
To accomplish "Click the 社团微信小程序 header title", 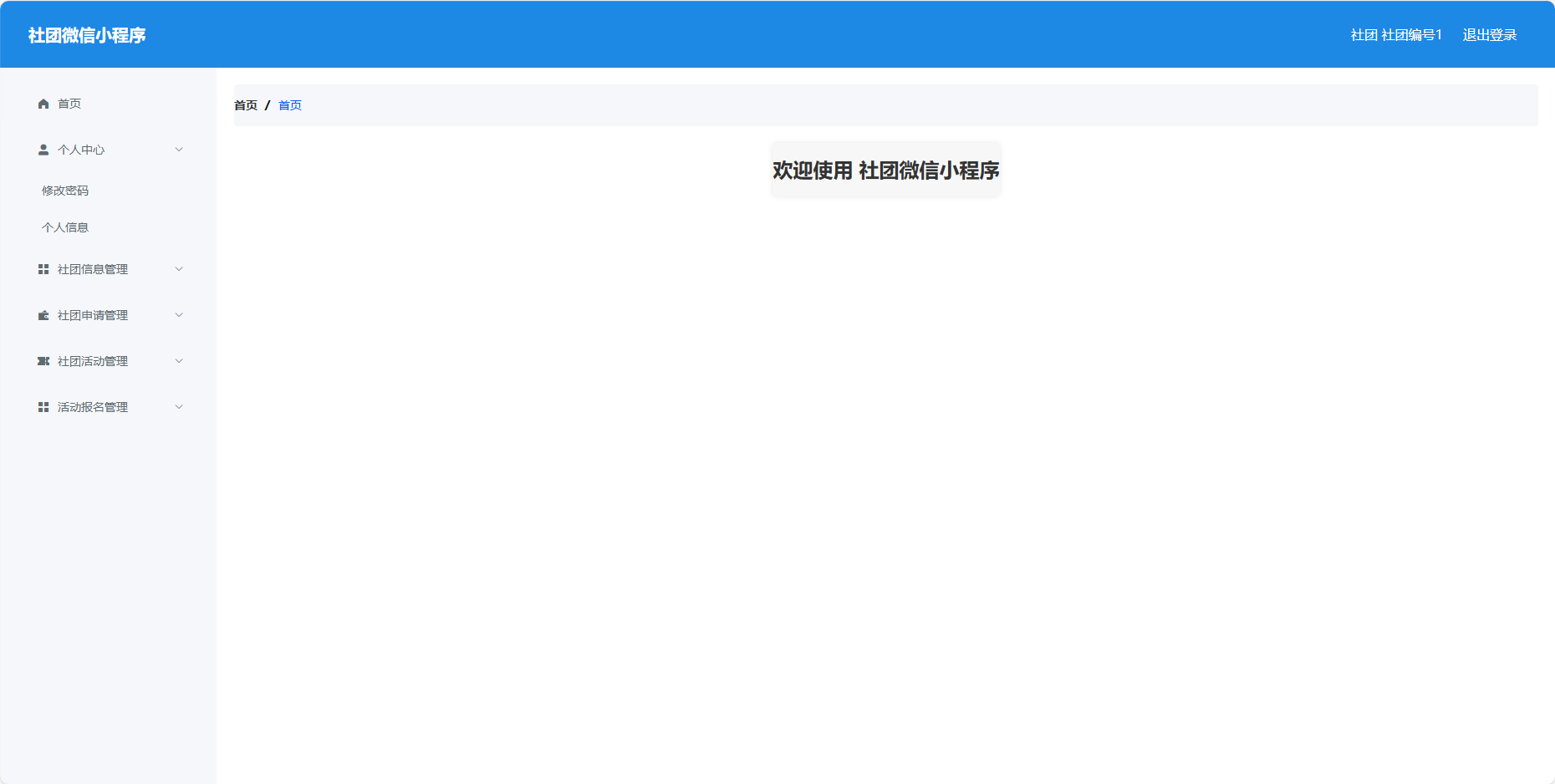I will [x=87, y=35].
